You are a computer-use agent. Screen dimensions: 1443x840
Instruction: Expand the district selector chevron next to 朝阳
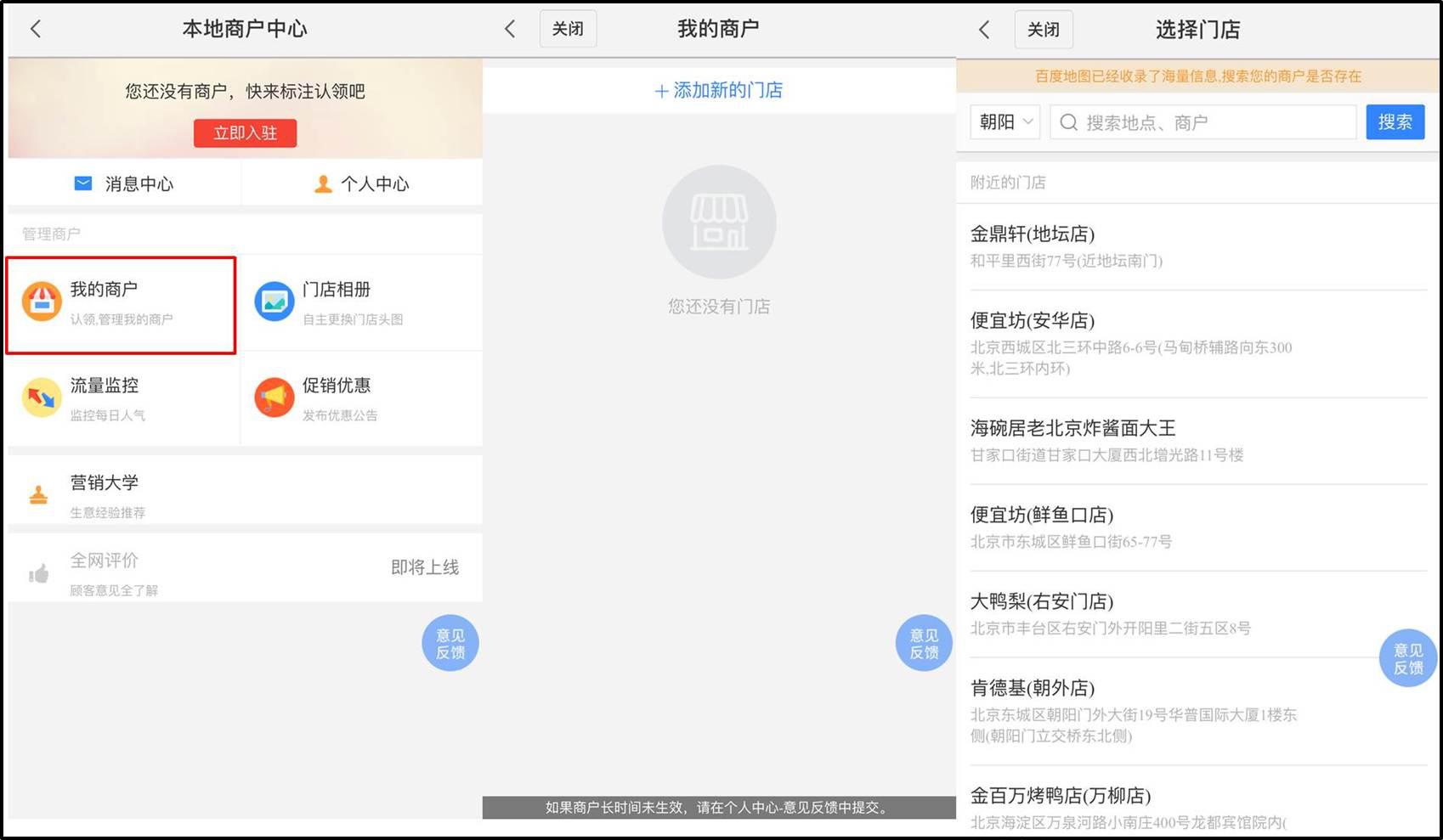tap(1027, 121)
